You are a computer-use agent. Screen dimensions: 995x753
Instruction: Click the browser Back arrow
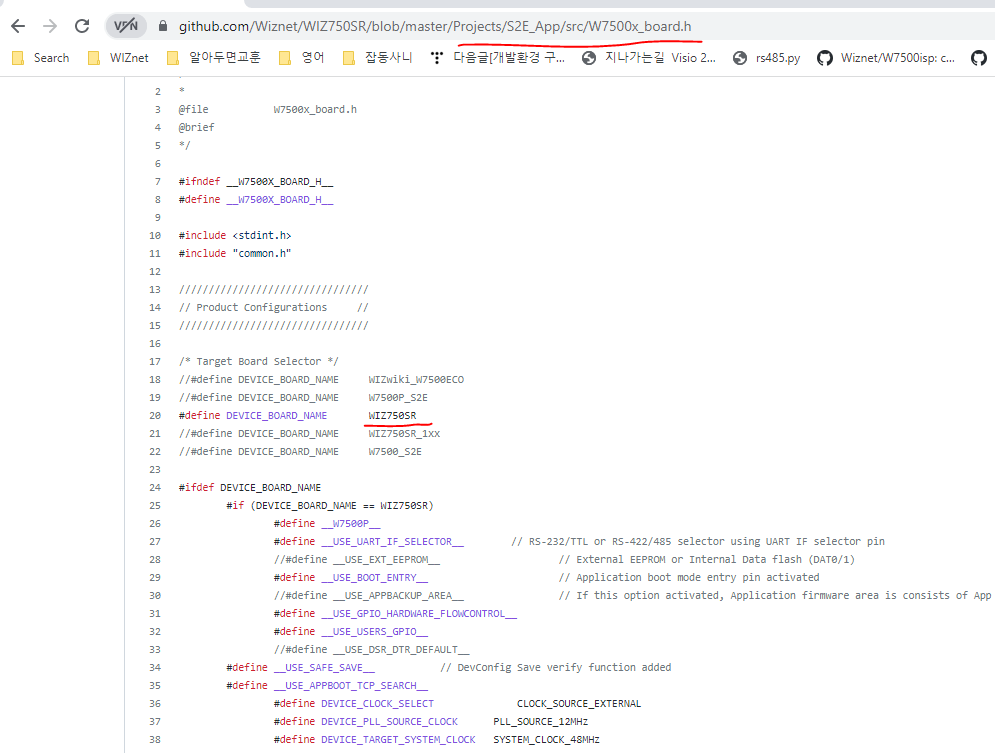[x=18, y=26]
